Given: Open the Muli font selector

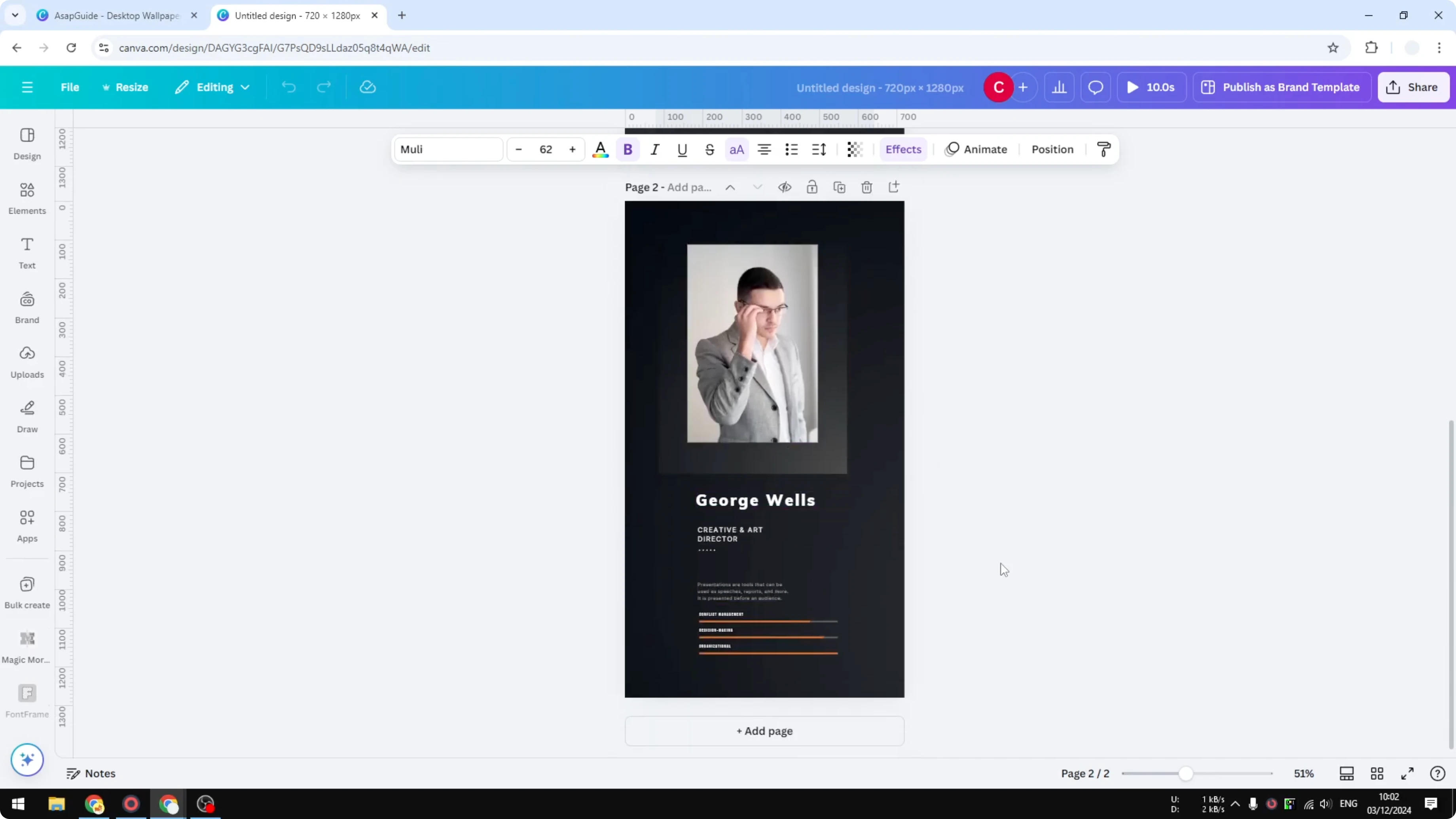Looking at the screenshot, I should pos(447,149).
